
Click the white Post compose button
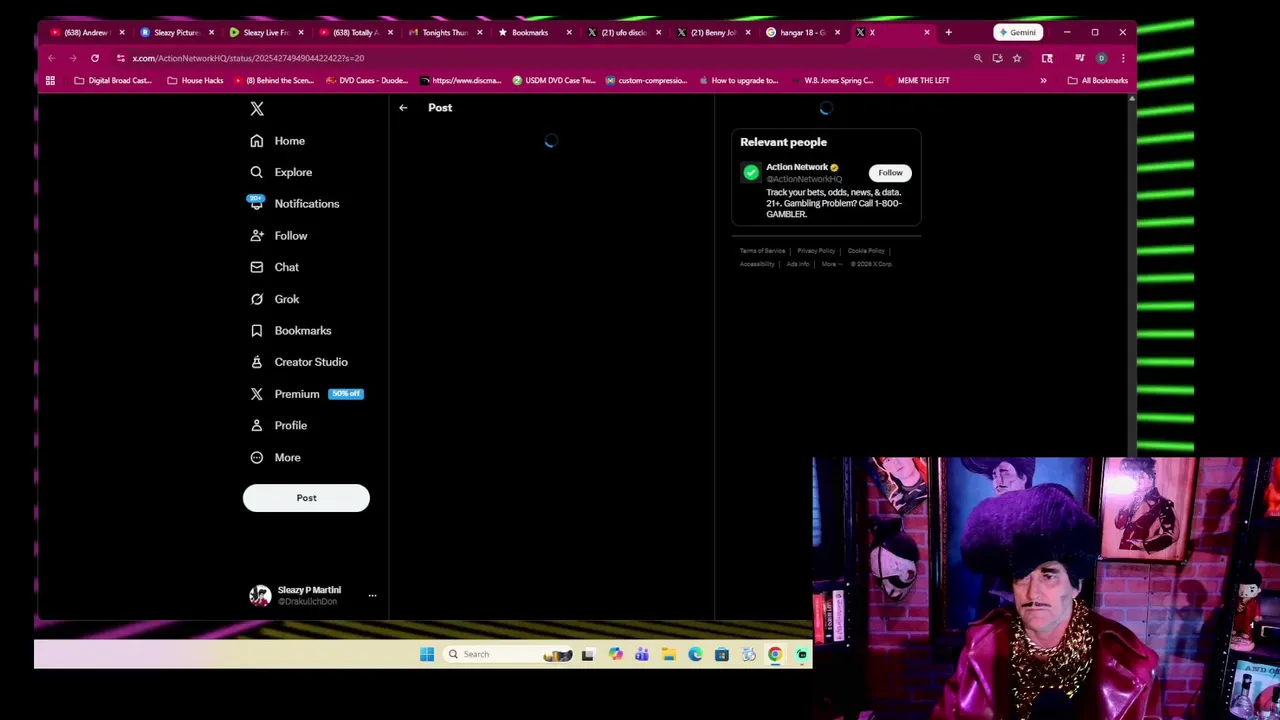click(306, 498)
